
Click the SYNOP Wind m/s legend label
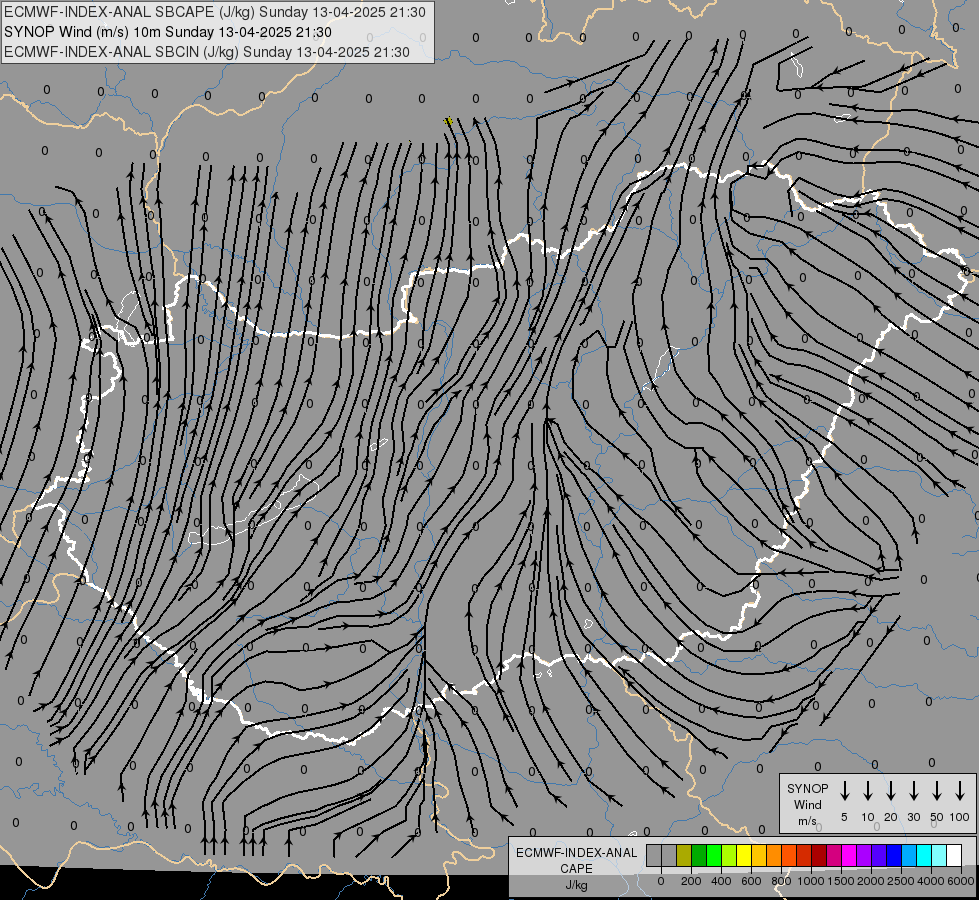[807, 804]
